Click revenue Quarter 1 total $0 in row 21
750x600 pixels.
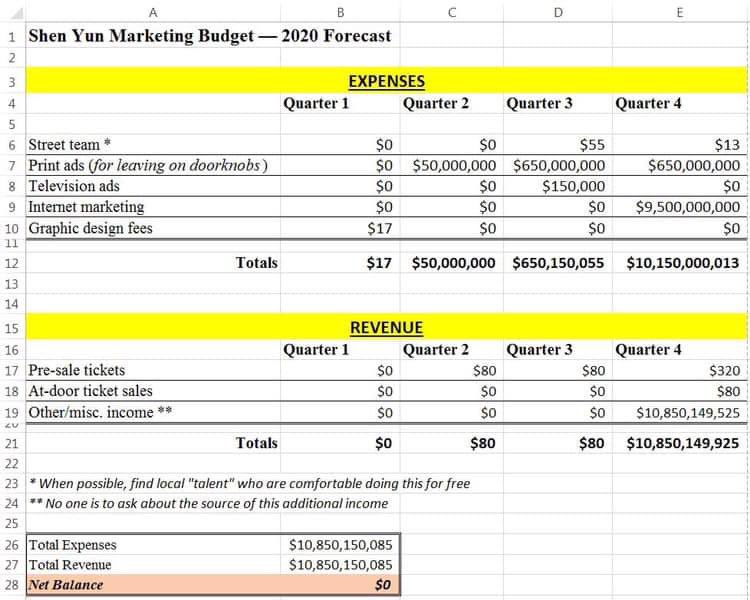pyautogui.click(x=384, y=443)
